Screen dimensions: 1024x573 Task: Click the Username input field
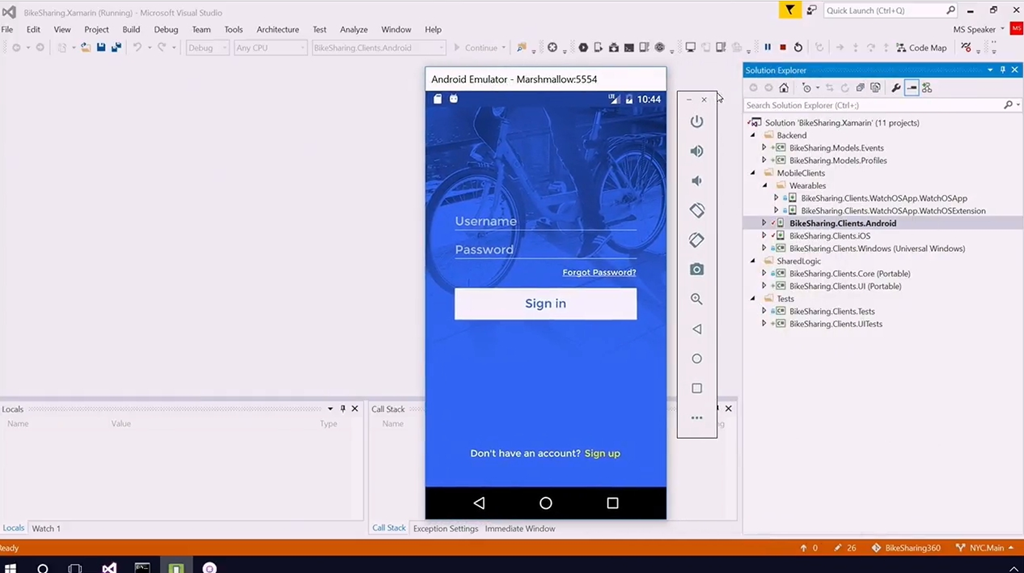545,221
